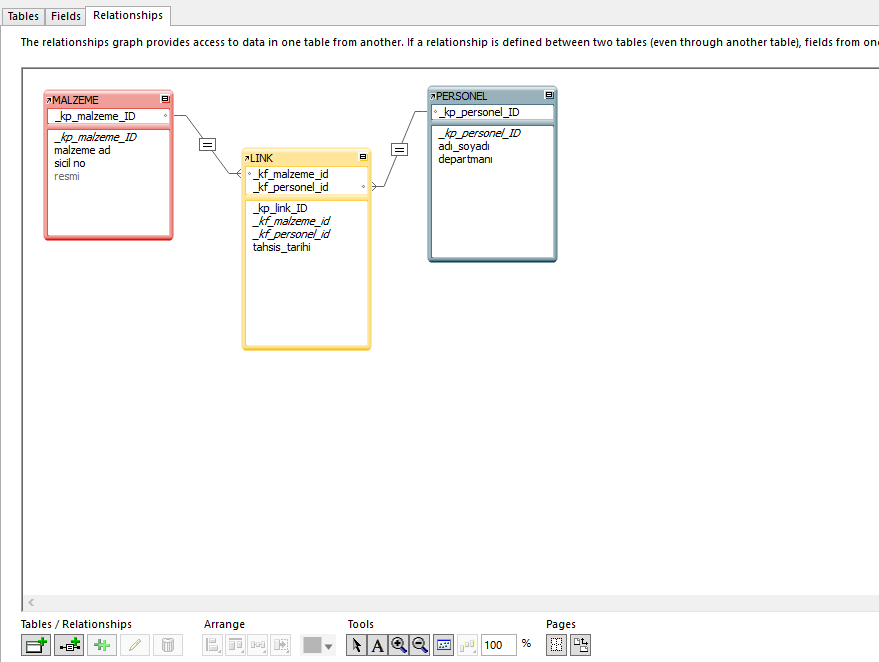Image resolution: width=879 pixels, height=662 pixels.
Task: Collapse the PERSONEL table occurrence
Action: 549,96
